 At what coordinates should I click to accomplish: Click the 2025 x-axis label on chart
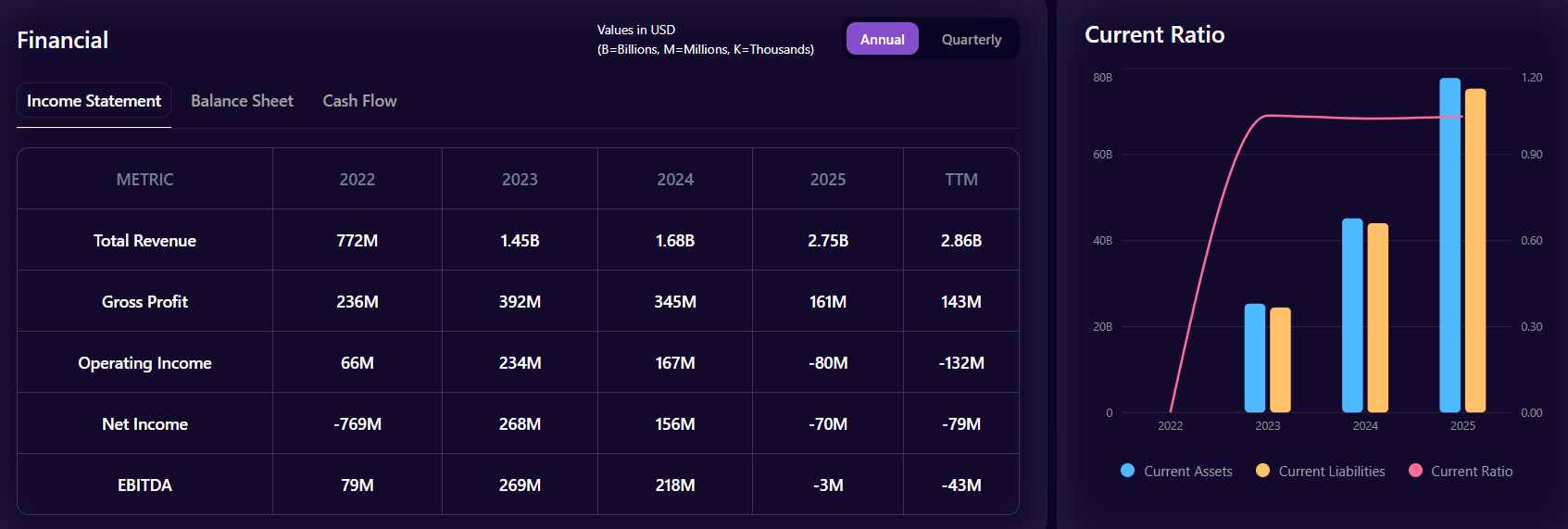(x=1462, y=426)
